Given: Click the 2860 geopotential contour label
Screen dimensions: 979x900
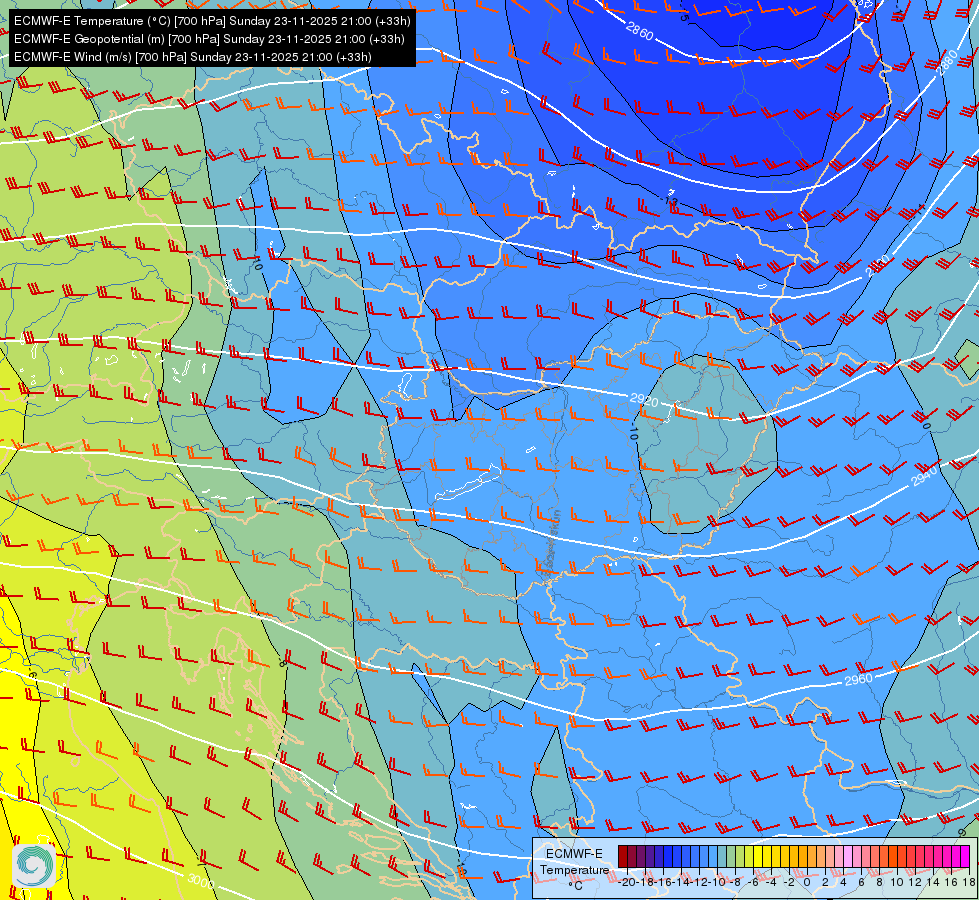Looking at the screenshot, I should 639,31.
